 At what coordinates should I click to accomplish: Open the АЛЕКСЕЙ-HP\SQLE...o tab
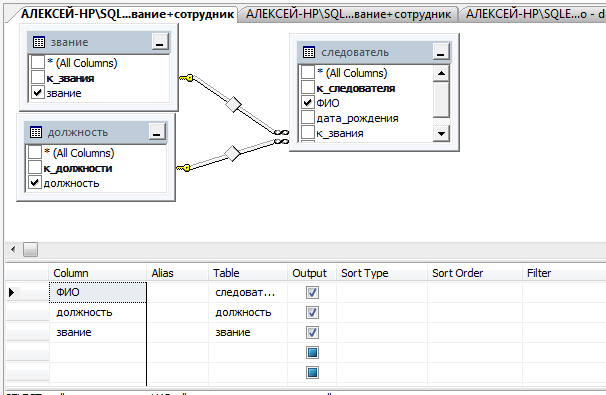click(533, 14)
